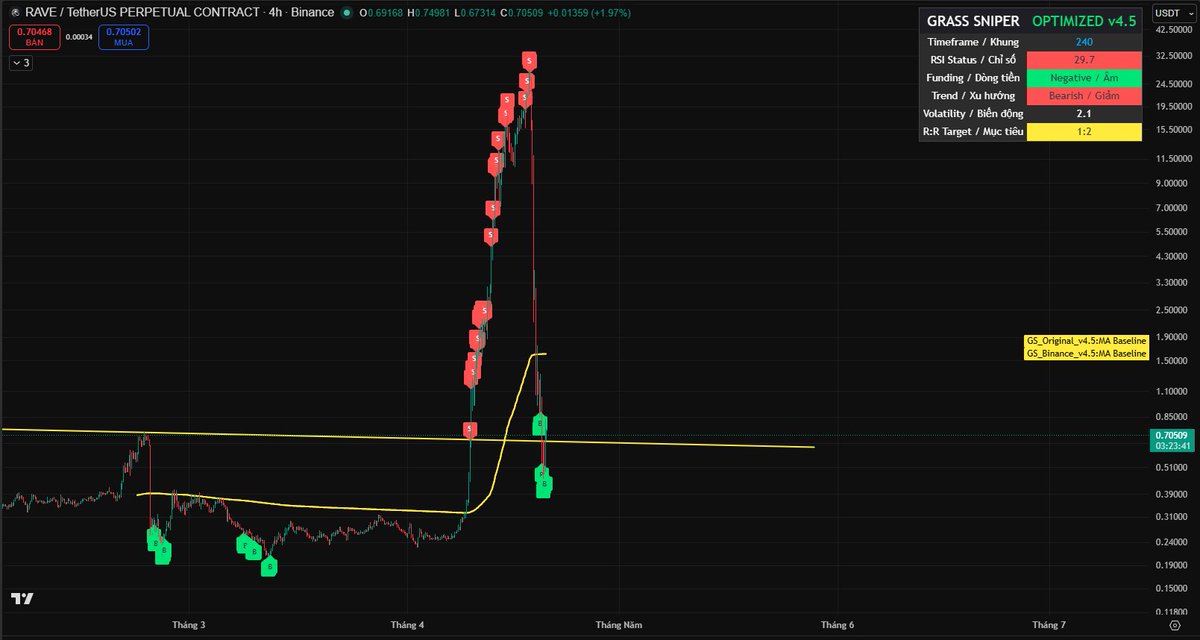This screenshot has height=640, width=1200.
Task: Click the red RSI value cell 29.7
Action: point(1084,60)
